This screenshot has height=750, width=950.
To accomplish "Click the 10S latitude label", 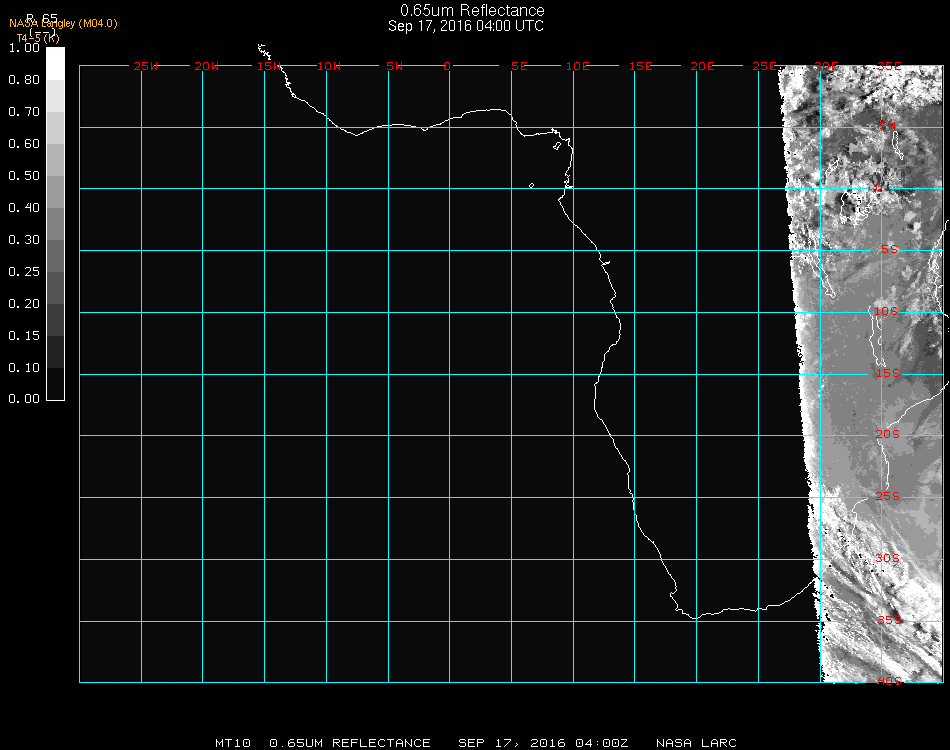I will coord(887,312).
